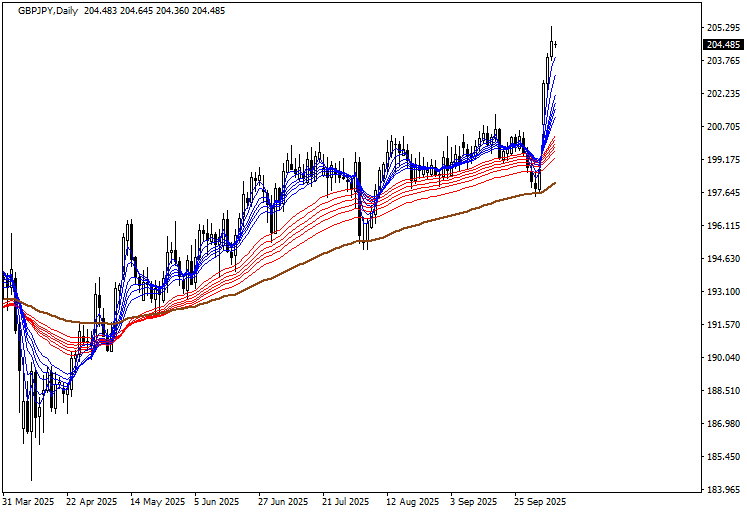This screenshot has height=513, width=747.
Task: Click the 200.705 price axis label
Action: (723, 127)
